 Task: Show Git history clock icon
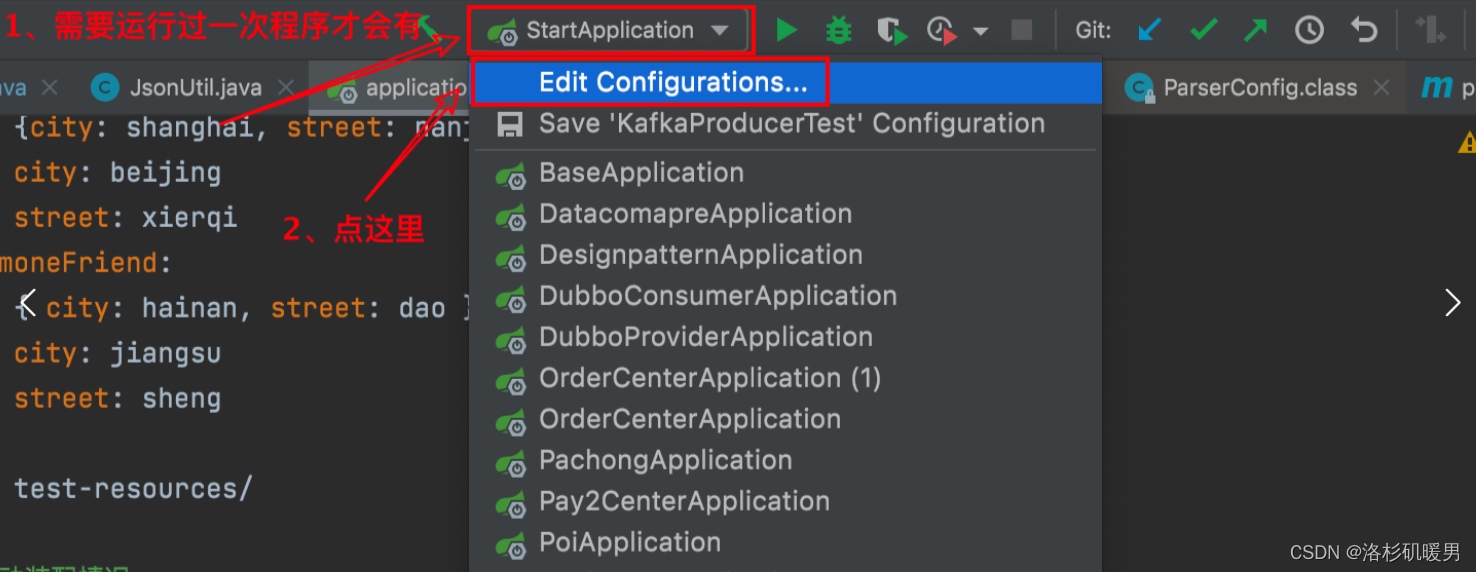click(x=1309, y=31)
